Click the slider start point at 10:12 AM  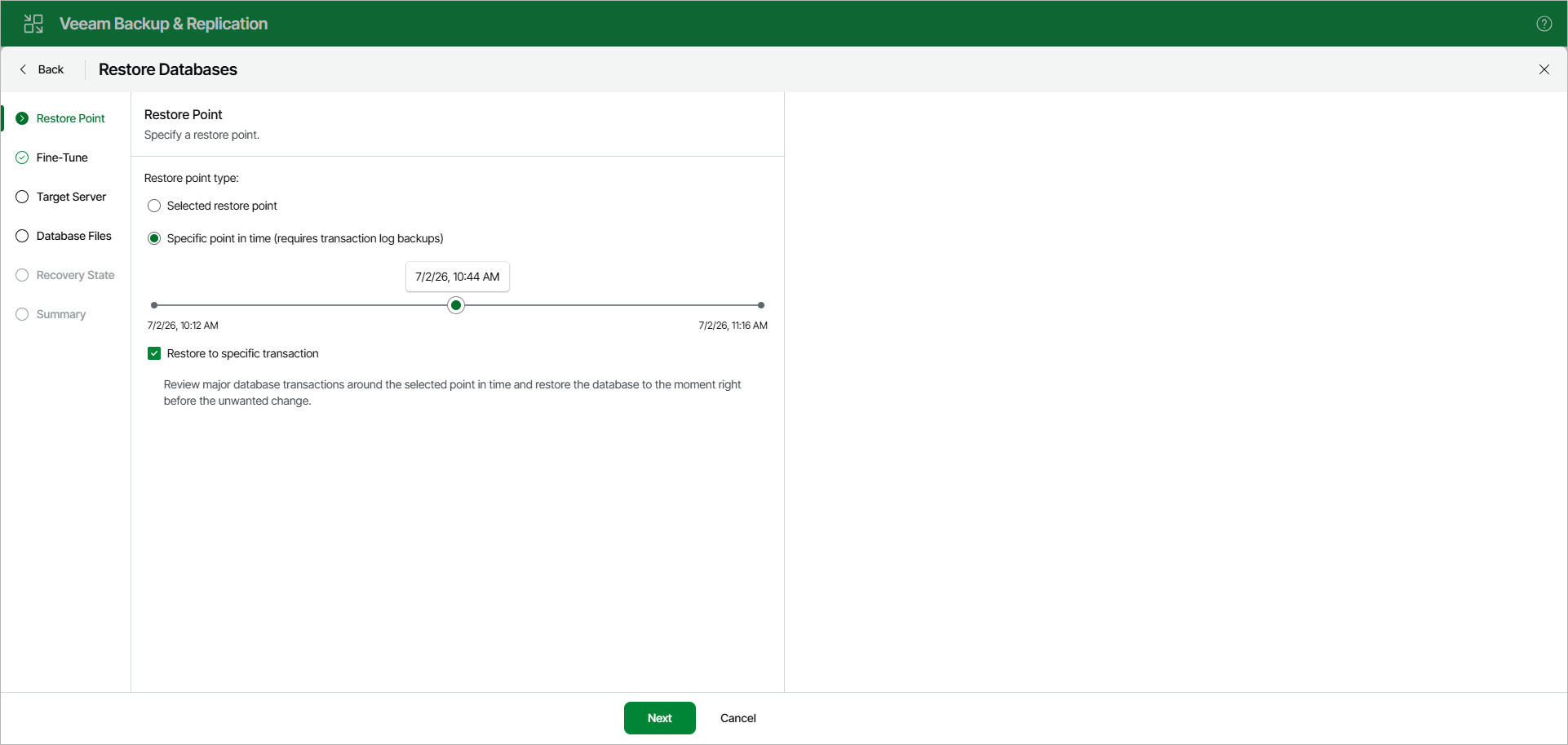tap(154, 305)
